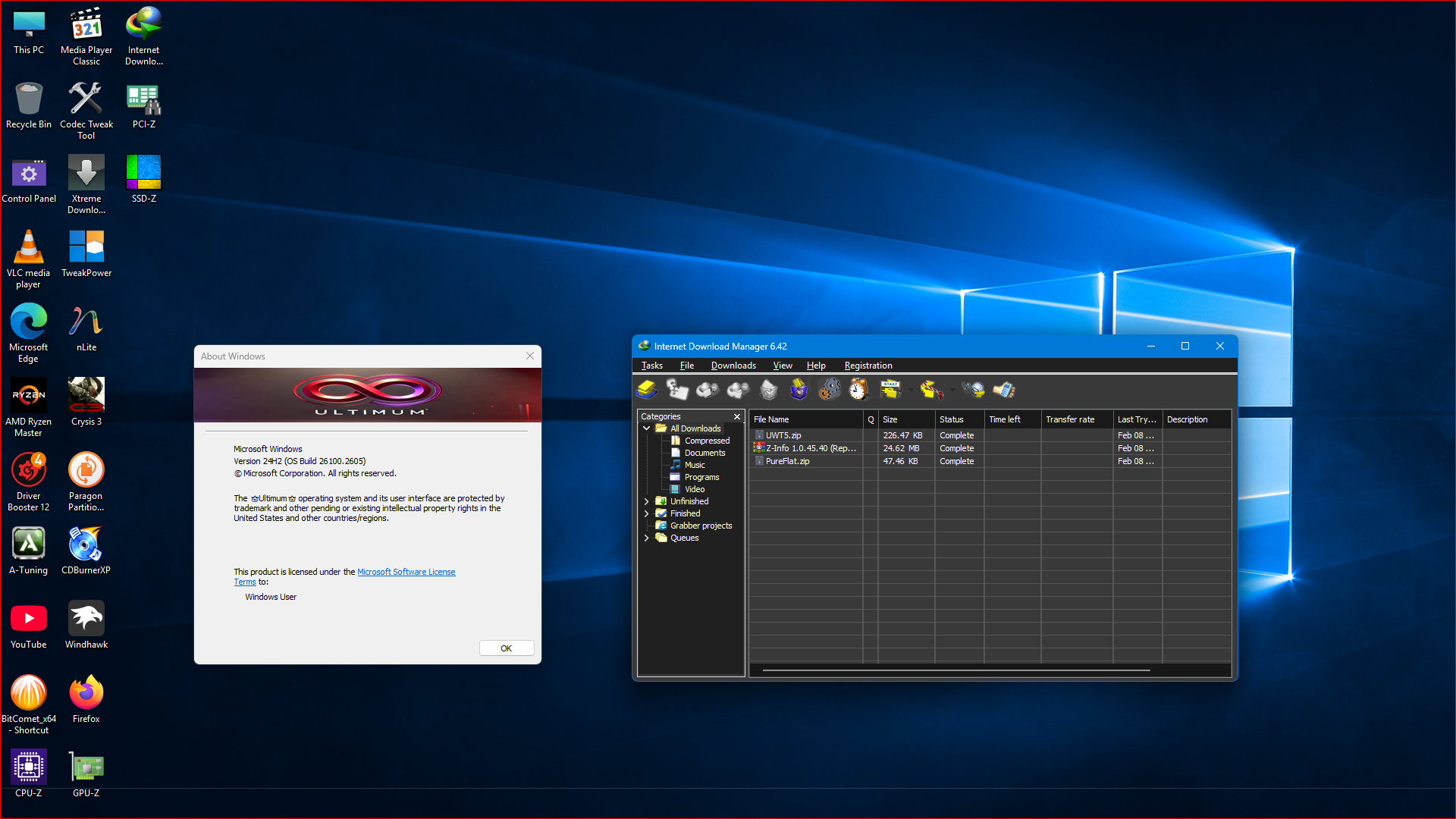Click the Add URL toolbar icon in IDM
The image size is (1456, 819).
coord(647,390)
